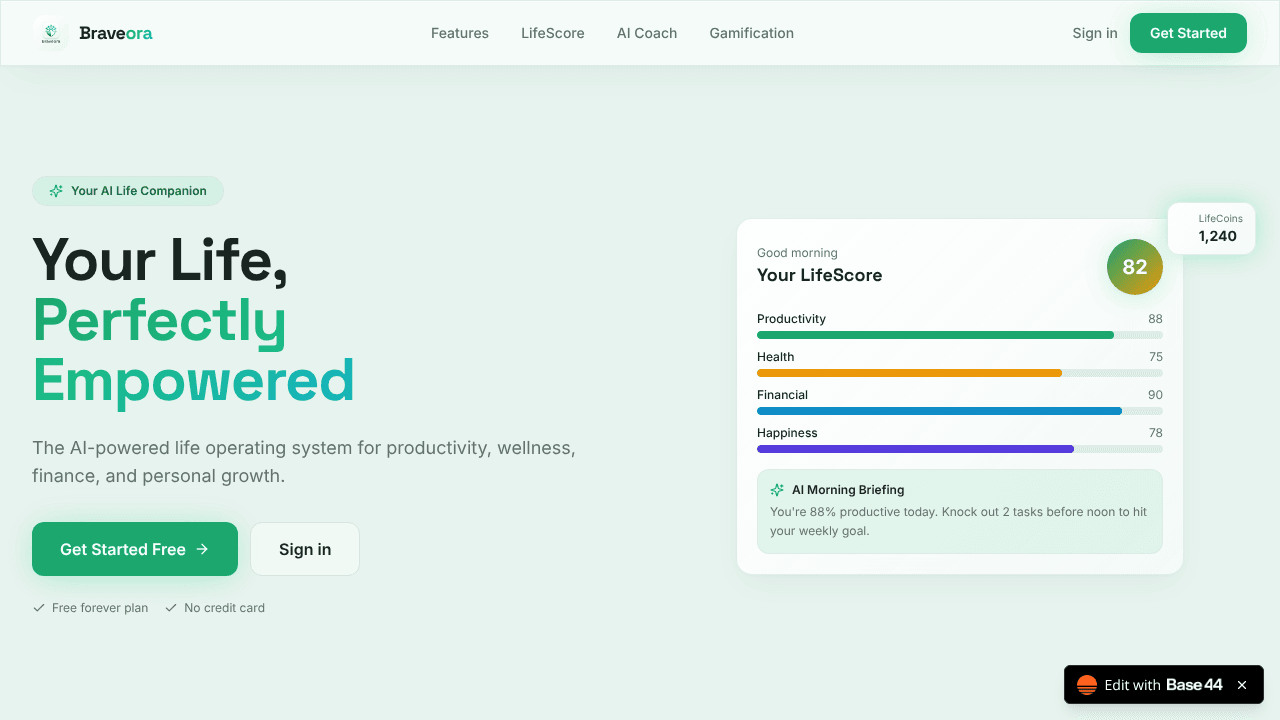The image size is (1280, 720).
Task: Click the sparkle icon in companion badge
Action: [x=56, y=191]
